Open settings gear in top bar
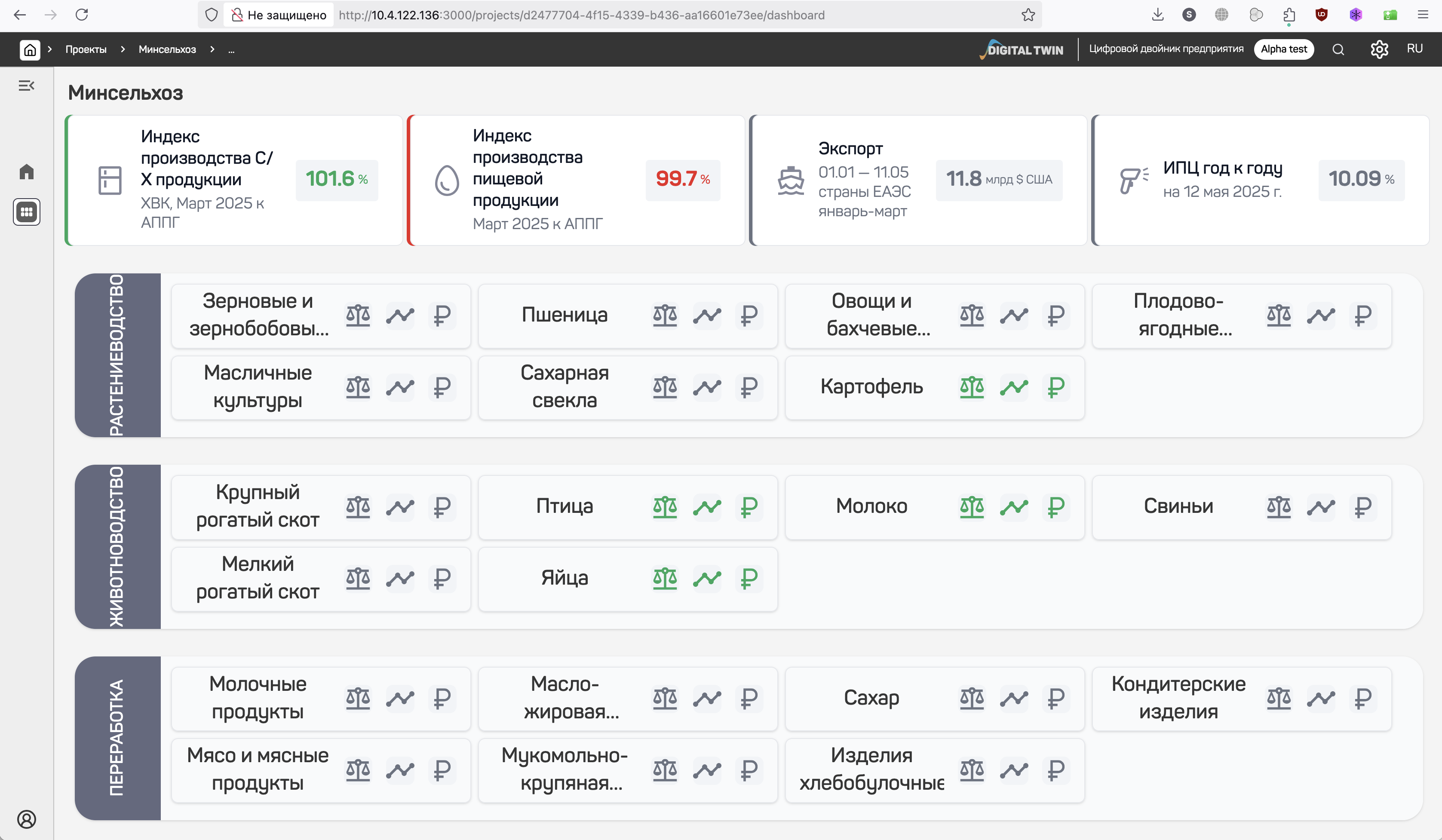1442x840 pixels. 1379,49
